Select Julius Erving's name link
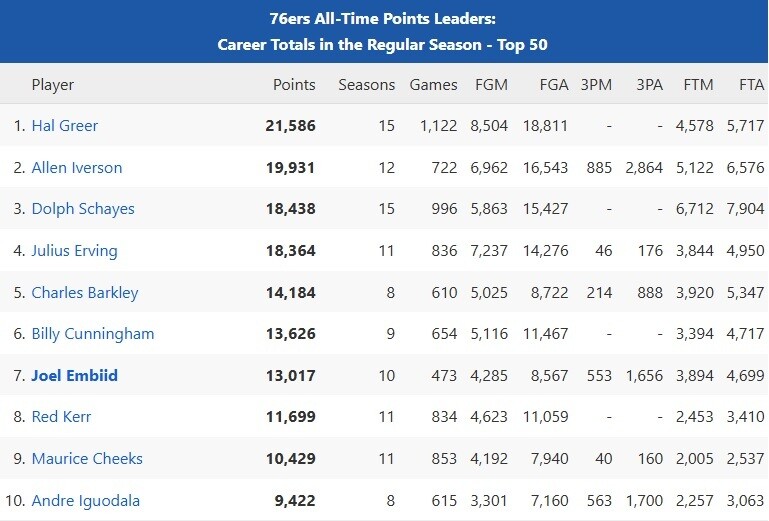 tap(75, 251)
